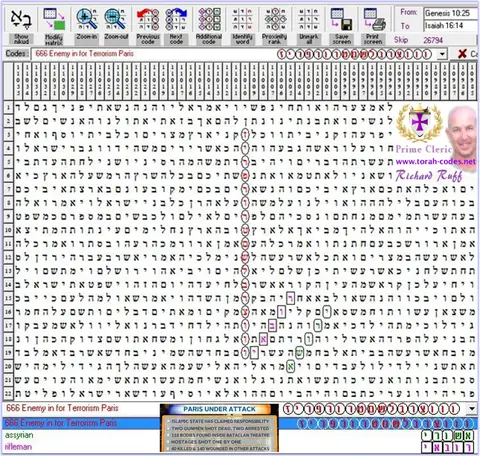Image resolution: width=480 pixels, height=456 pixels.
Task: Open www.torah-codes.net link
Action: coord(436,162)
